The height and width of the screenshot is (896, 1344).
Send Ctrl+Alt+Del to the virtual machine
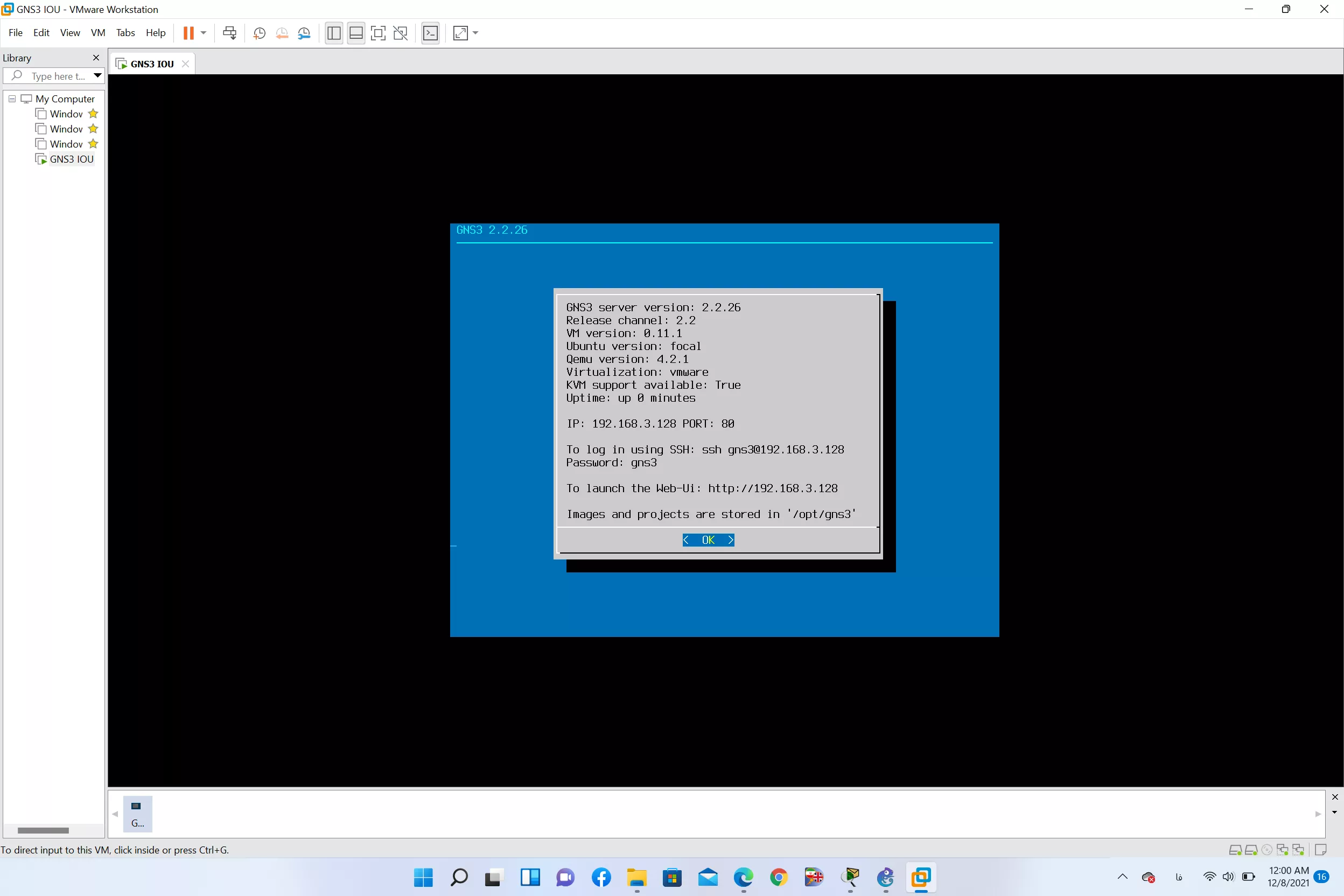230,33
